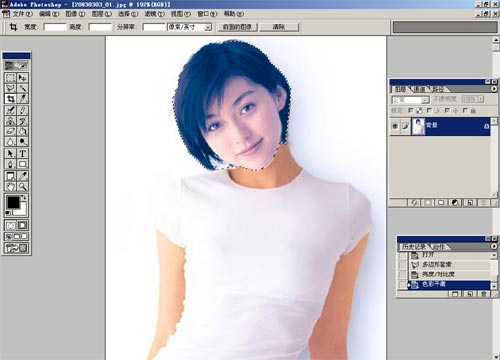Screen dimensions: 500x360
Task: Select the Clone Stamp tool
Action: [x=11, y=121]
